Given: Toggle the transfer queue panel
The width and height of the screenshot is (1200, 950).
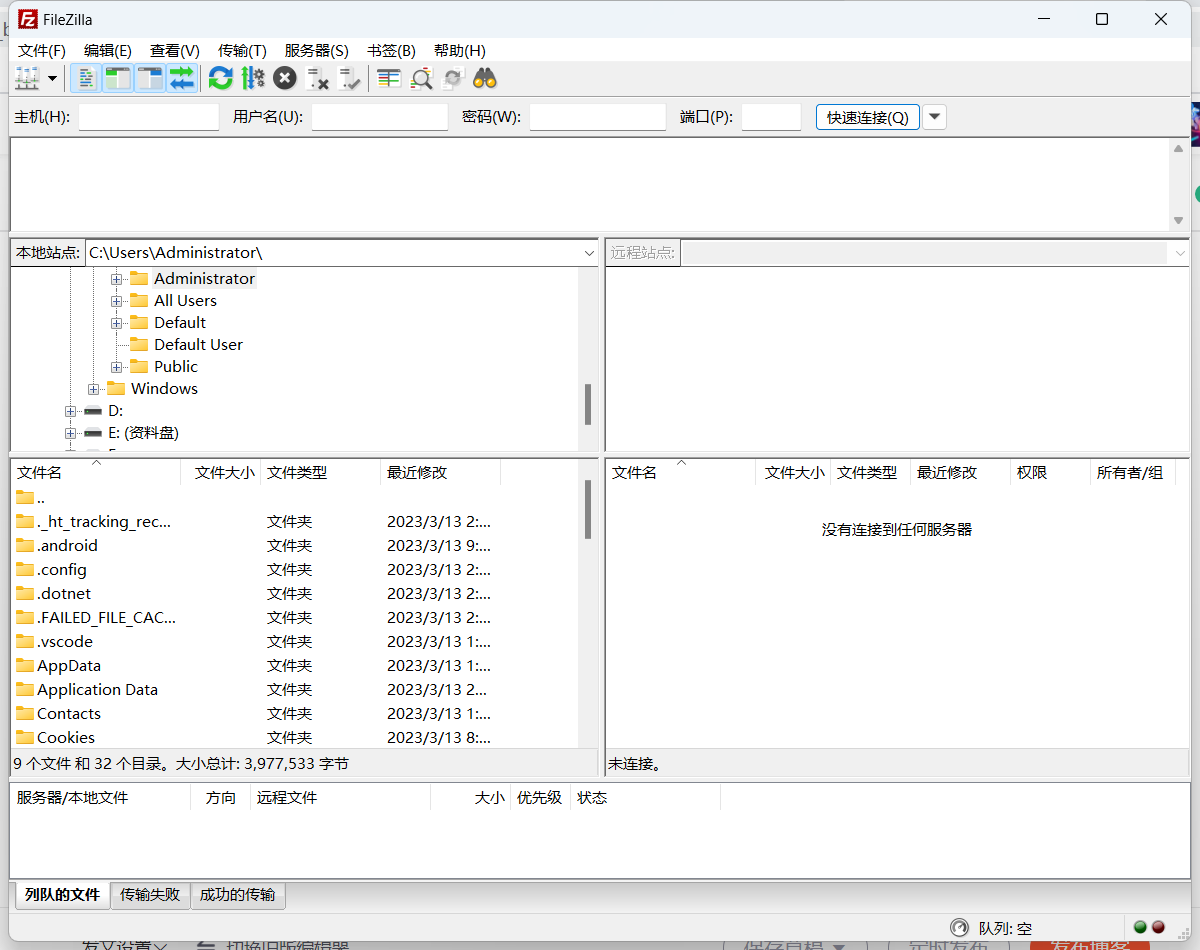Looking at the screenshot, I should tap(182, 77).
